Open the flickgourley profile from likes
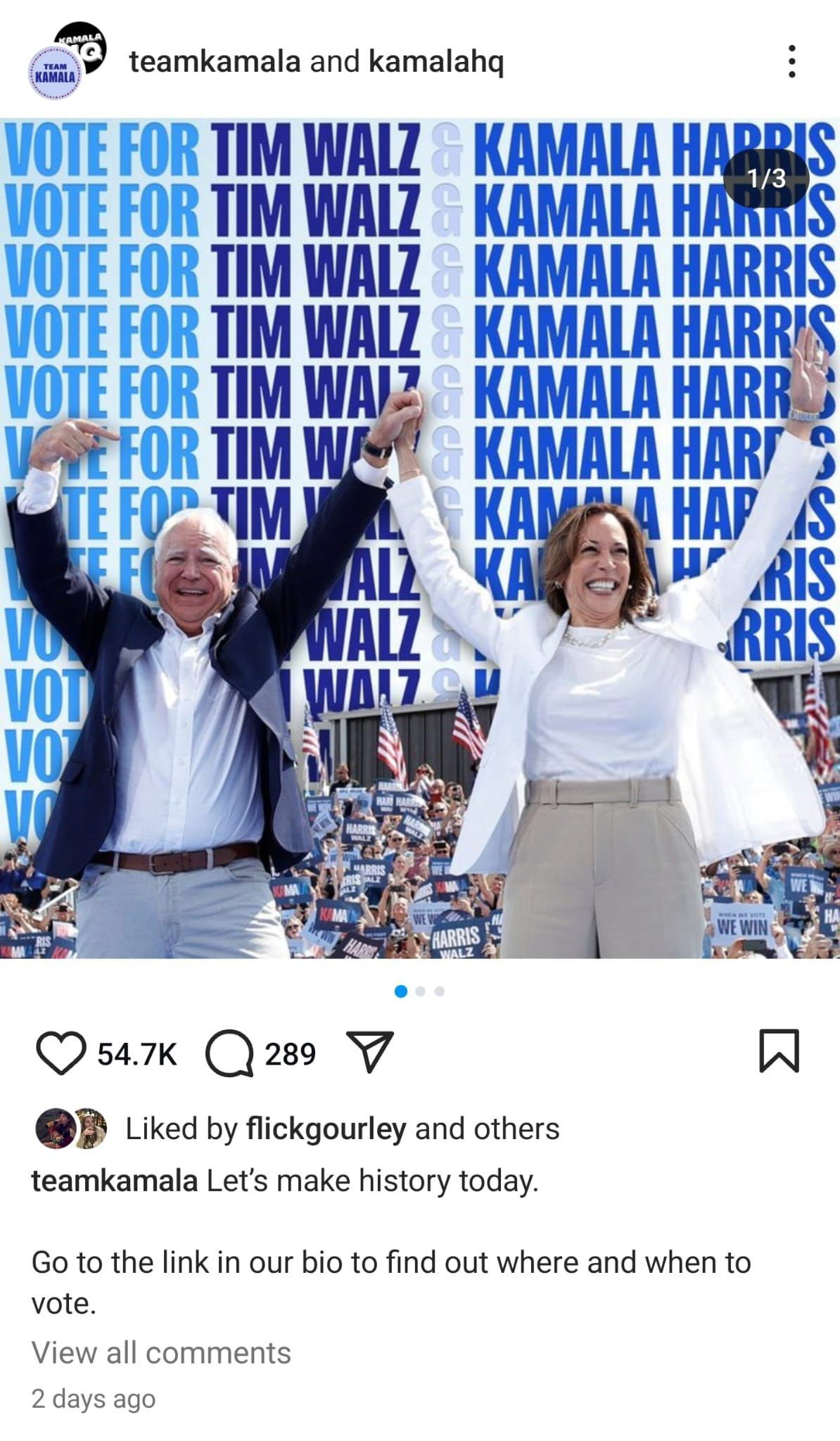 coord(326,1129)
